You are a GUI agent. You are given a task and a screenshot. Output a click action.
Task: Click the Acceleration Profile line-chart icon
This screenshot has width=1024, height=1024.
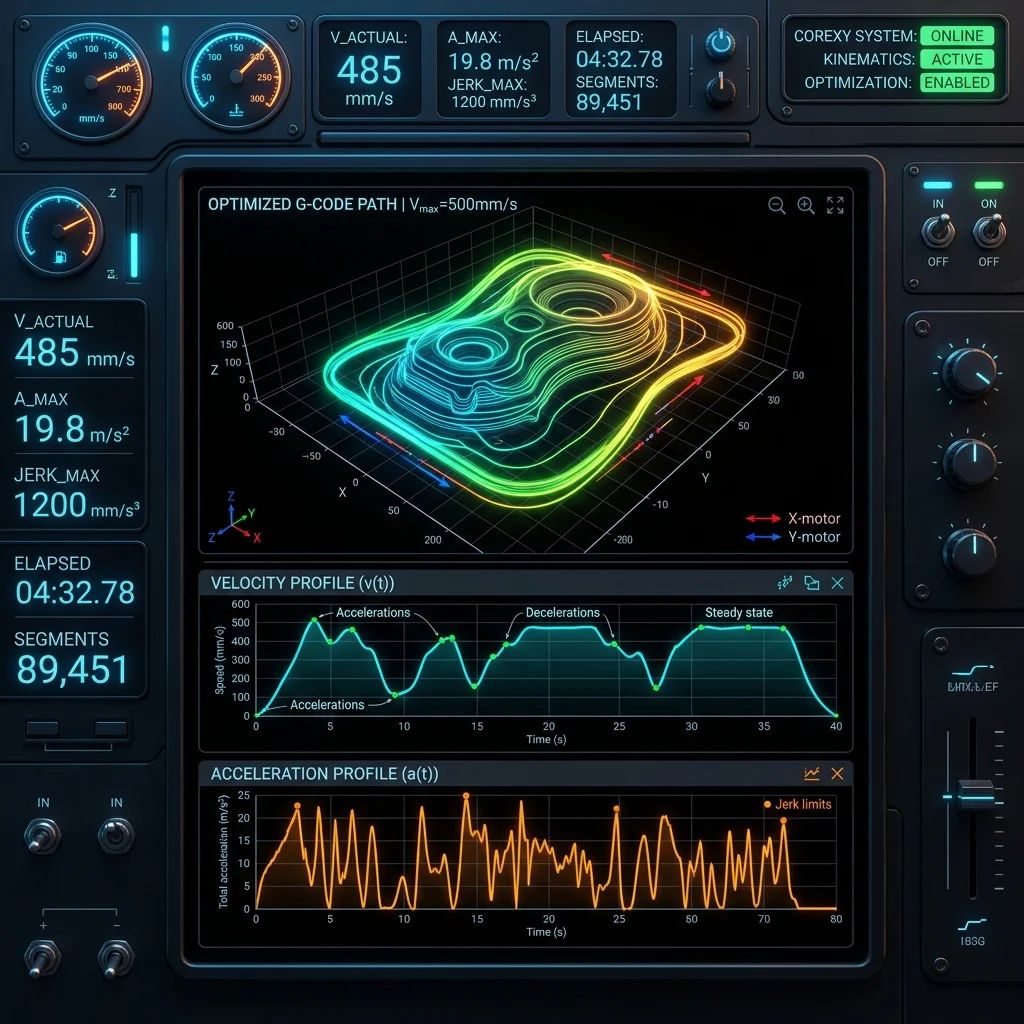point(812,774)
